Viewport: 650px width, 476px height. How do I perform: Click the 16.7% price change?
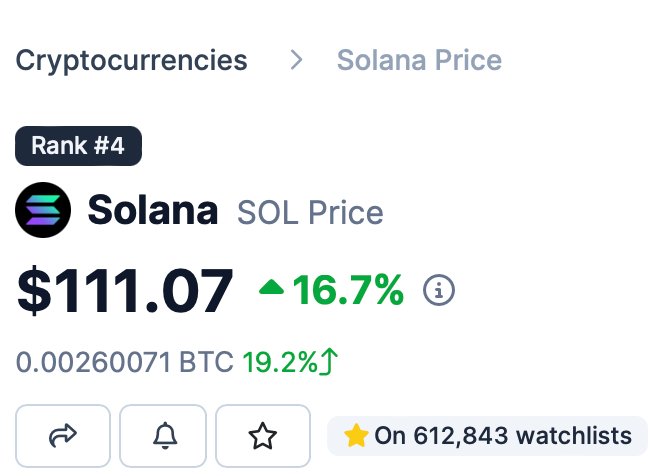coord(348,290)
